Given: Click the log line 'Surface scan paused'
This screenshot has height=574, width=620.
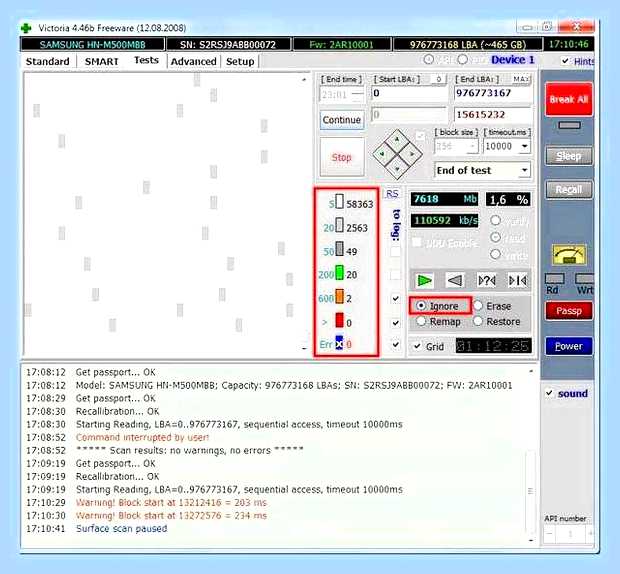Looking at the screenshot, I should 121,529.
